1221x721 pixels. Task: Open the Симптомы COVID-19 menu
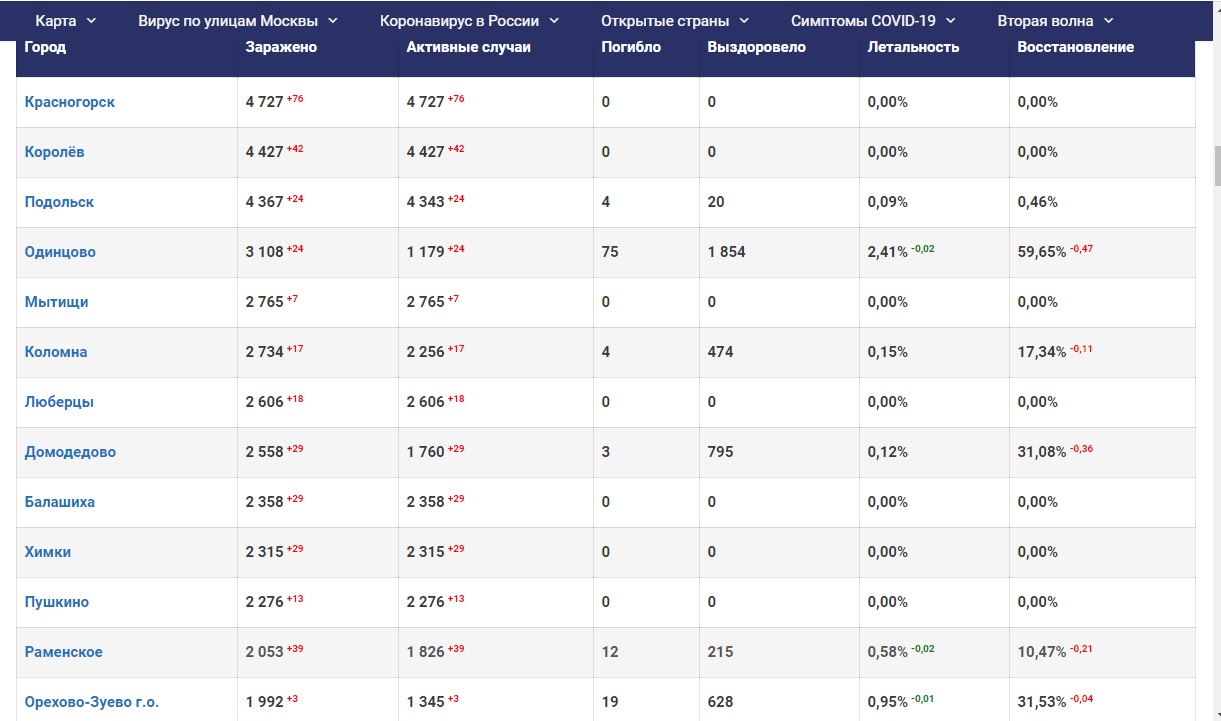pos(873,20)
